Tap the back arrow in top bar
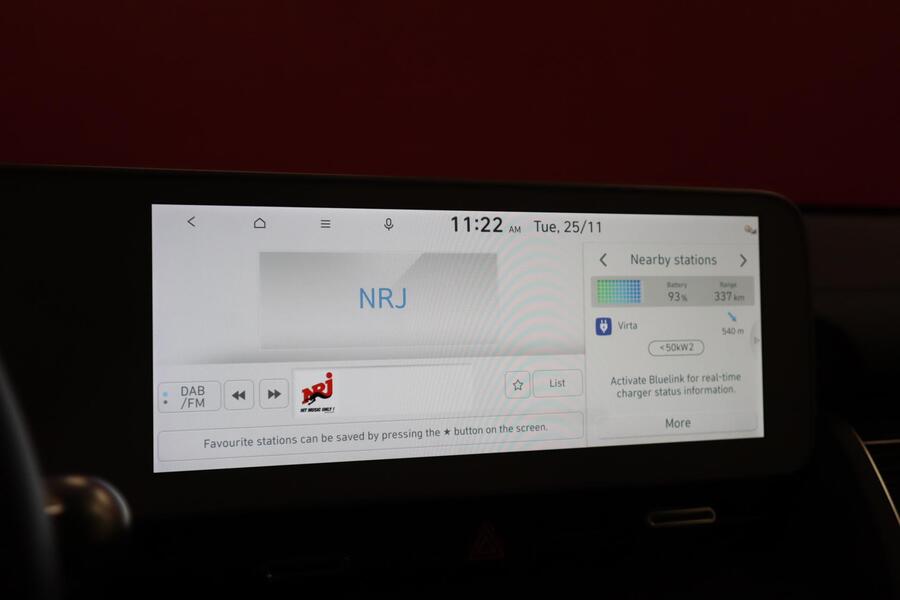Viewport: 900px width, 600px height. pos(192,222)
